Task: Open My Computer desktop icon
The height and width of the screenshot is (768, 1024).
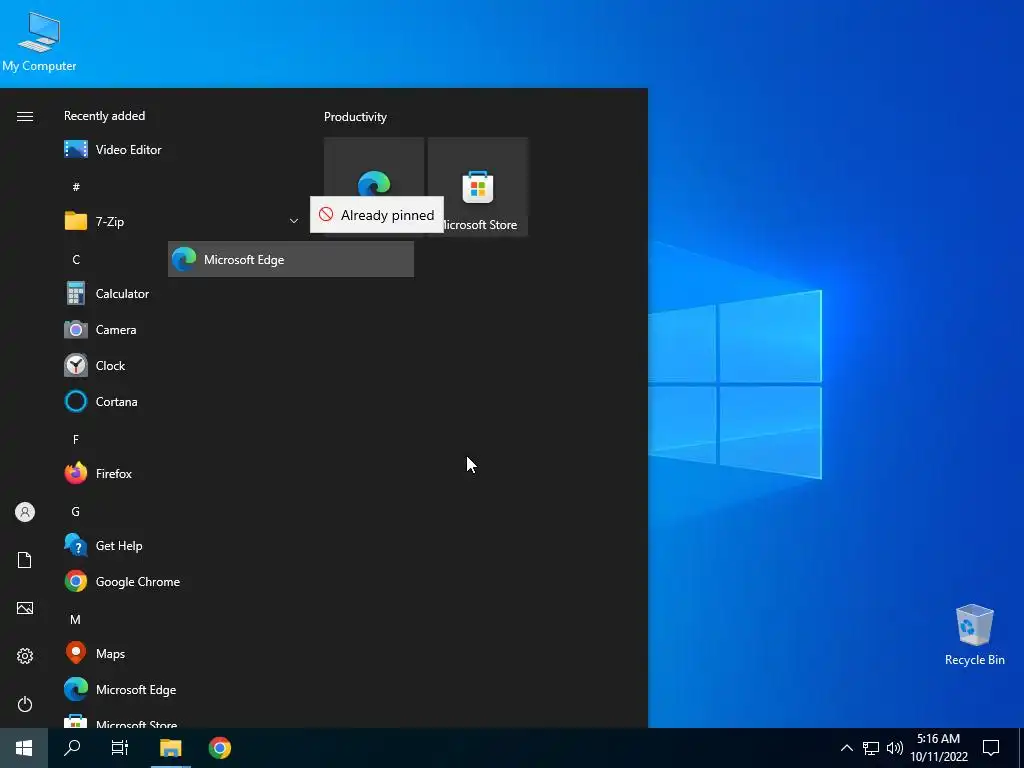Action: click(x=39, y=42)
